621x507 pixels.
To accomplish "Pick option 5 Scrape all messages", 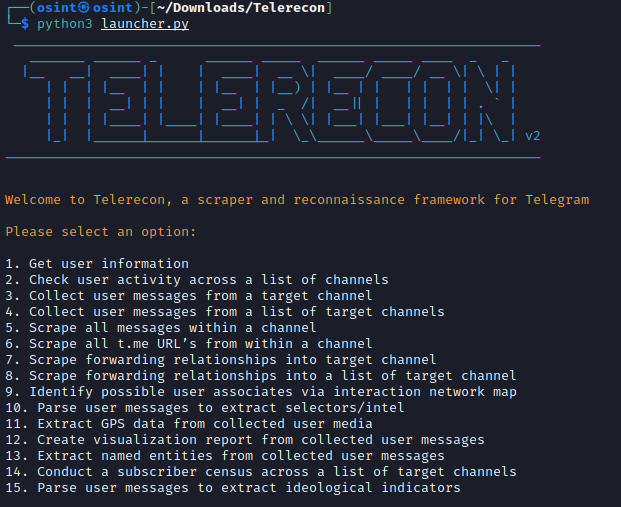I will 160,328.
